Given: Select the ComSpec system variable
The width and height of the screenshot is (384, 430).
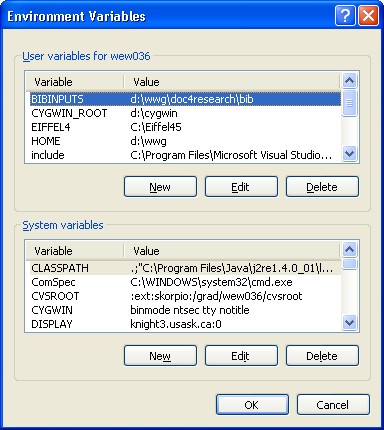Looking at the screenshot, I should pos(185,282).
